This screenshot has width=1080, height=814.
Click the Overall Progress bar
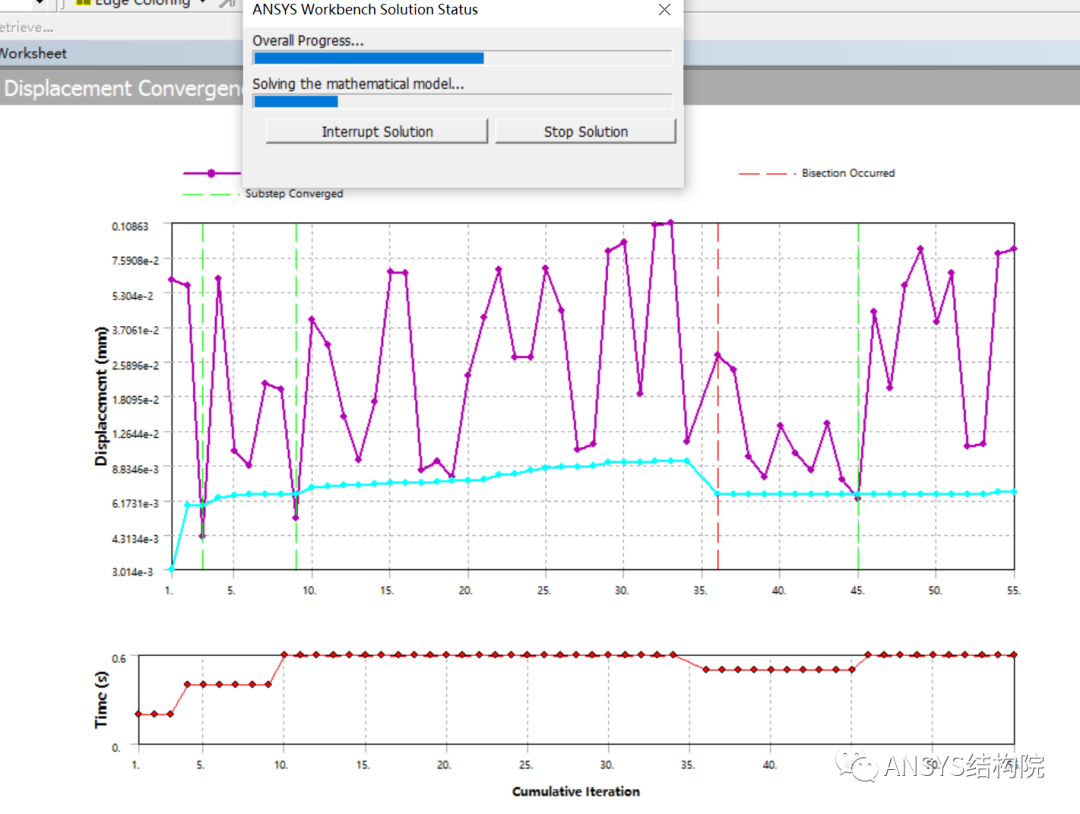click(x=462, y=58)
